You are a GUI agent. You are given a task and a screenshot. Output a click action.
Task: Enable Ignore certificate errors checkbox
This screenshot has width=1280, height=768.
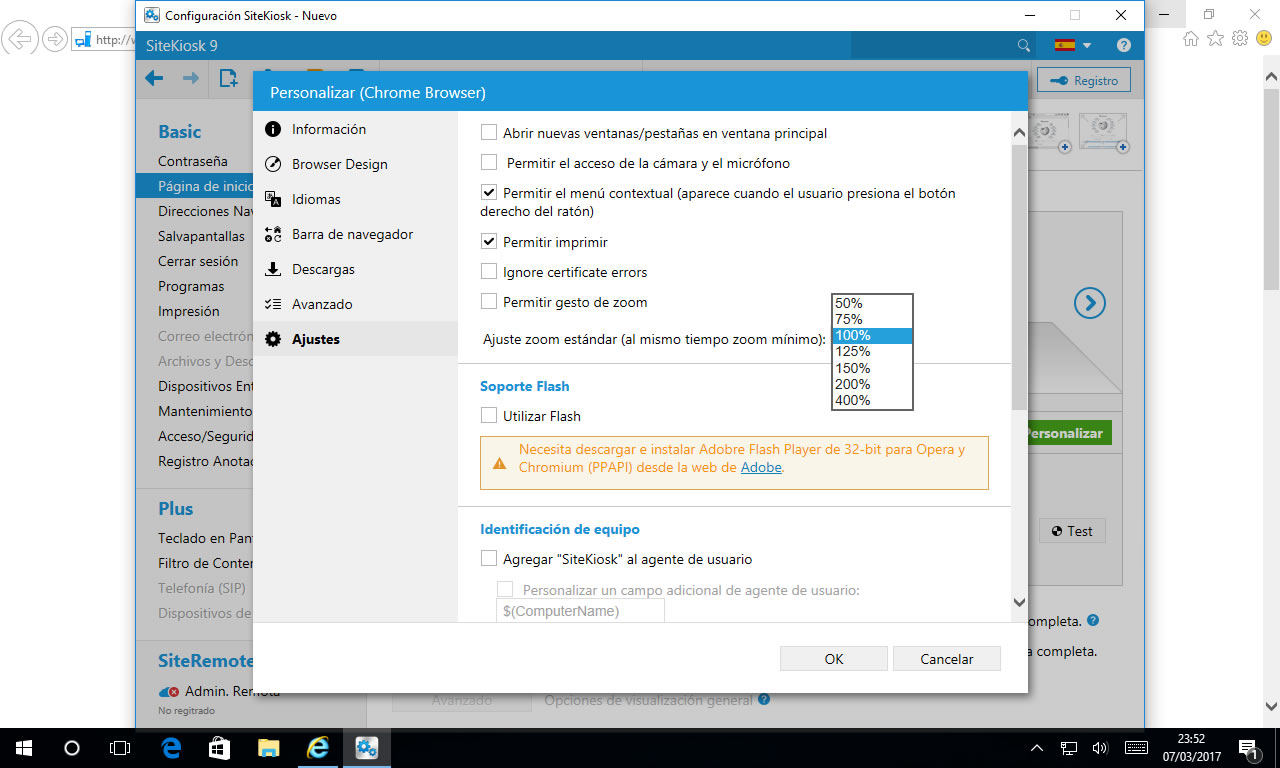(489, 272)
